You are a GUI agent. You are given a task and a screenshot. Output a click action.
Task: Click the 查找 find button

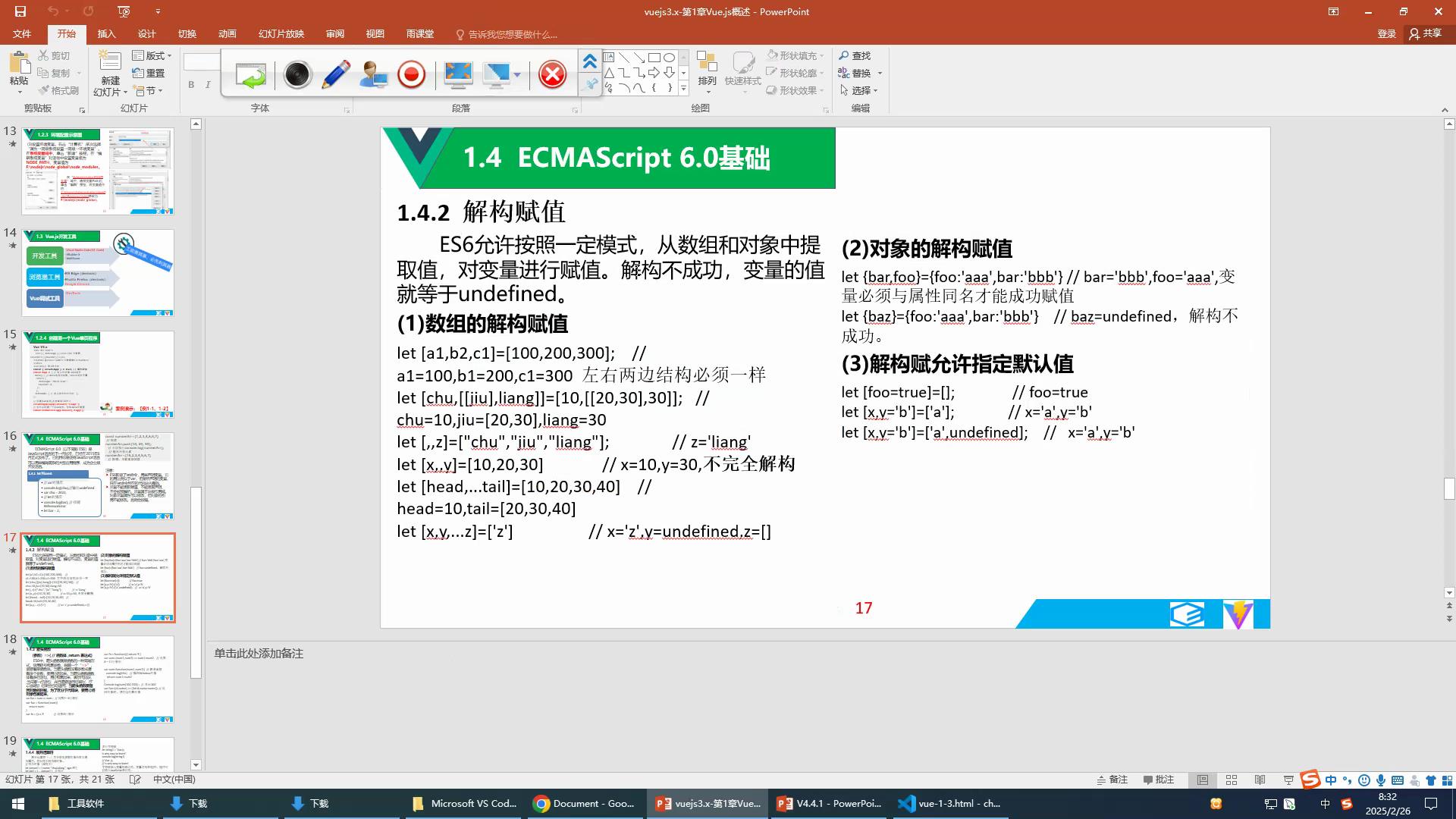855,55
